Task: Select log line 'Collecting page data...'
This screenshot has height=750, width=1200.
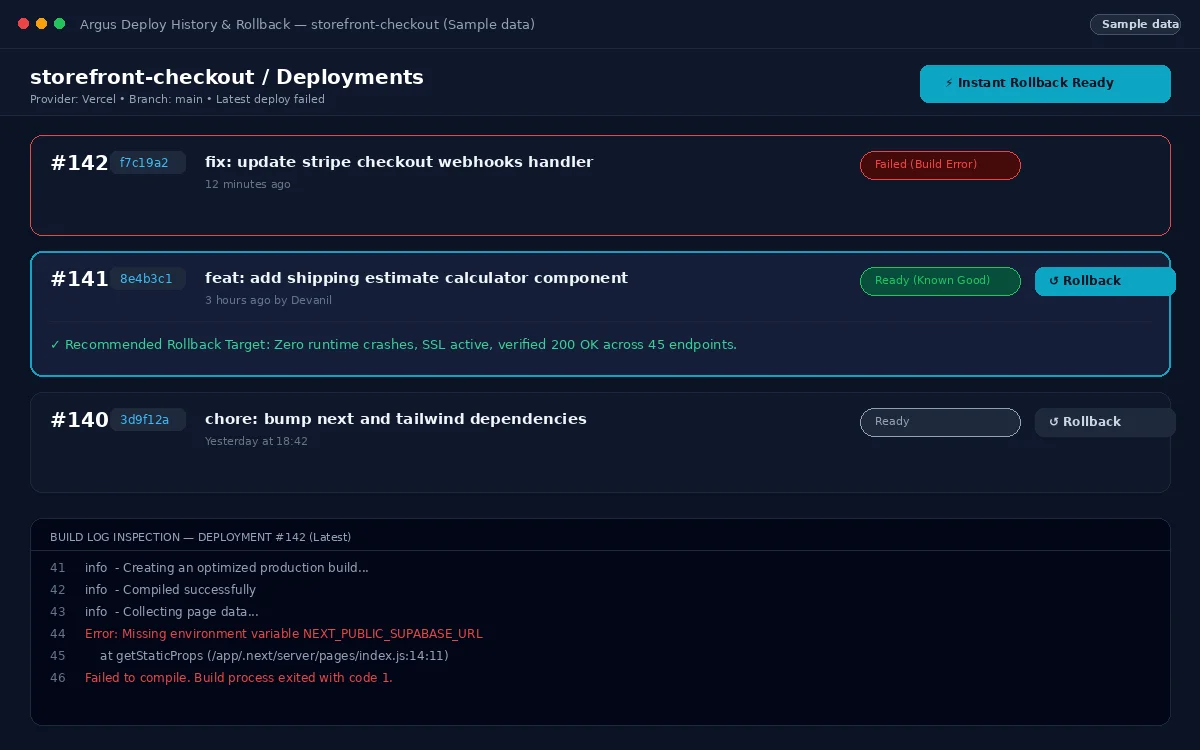Action: pyautogui.click(x=172, y=612)
